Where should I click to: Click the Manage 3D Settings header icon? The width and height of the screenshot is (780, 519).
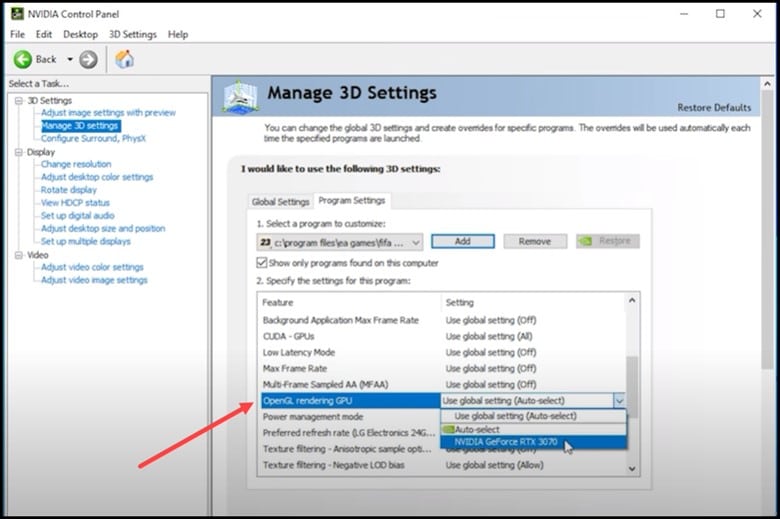point(241,98)
